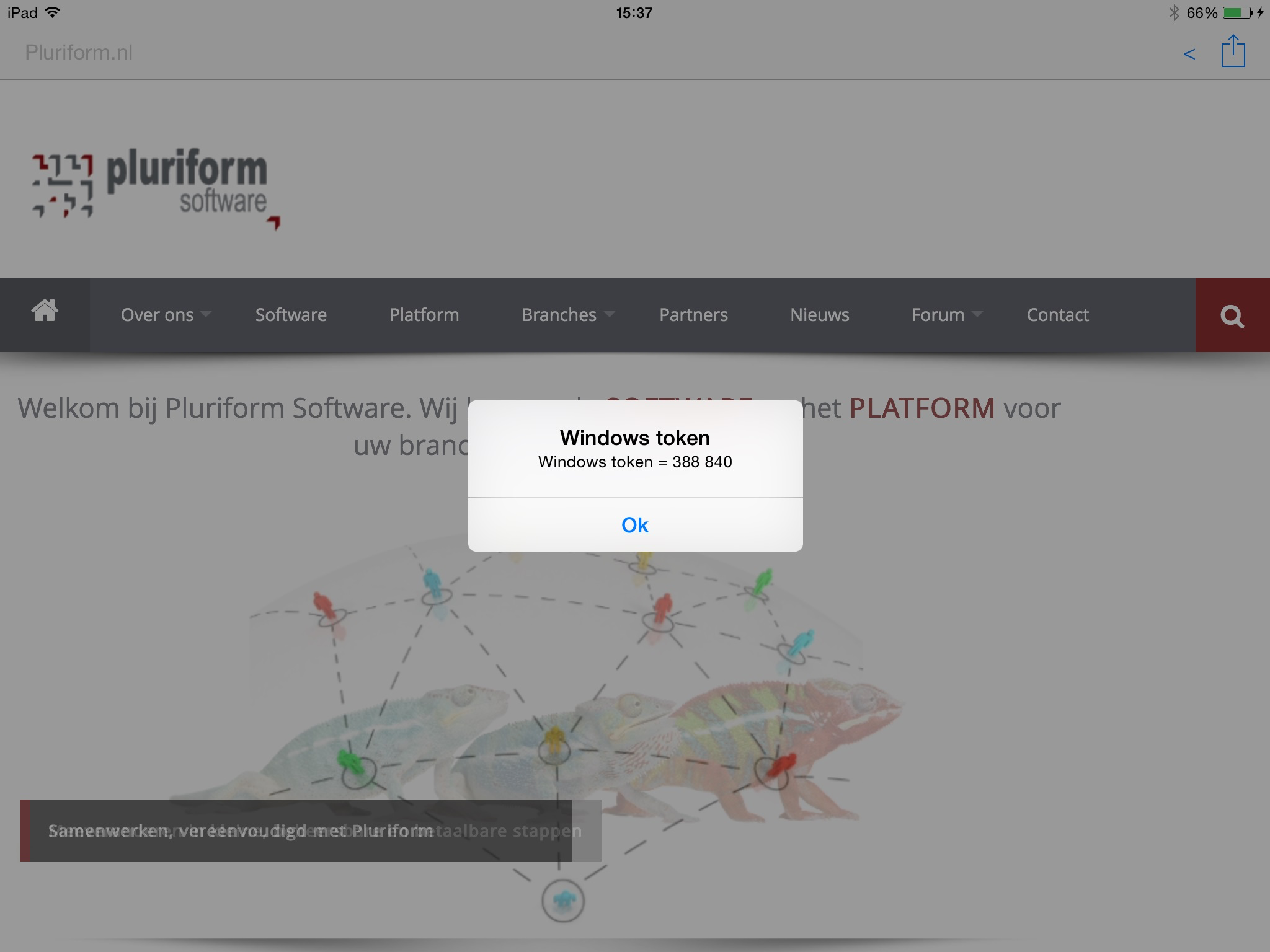
Task: Tap Ok in the Windows token alert
Action: 635,525
